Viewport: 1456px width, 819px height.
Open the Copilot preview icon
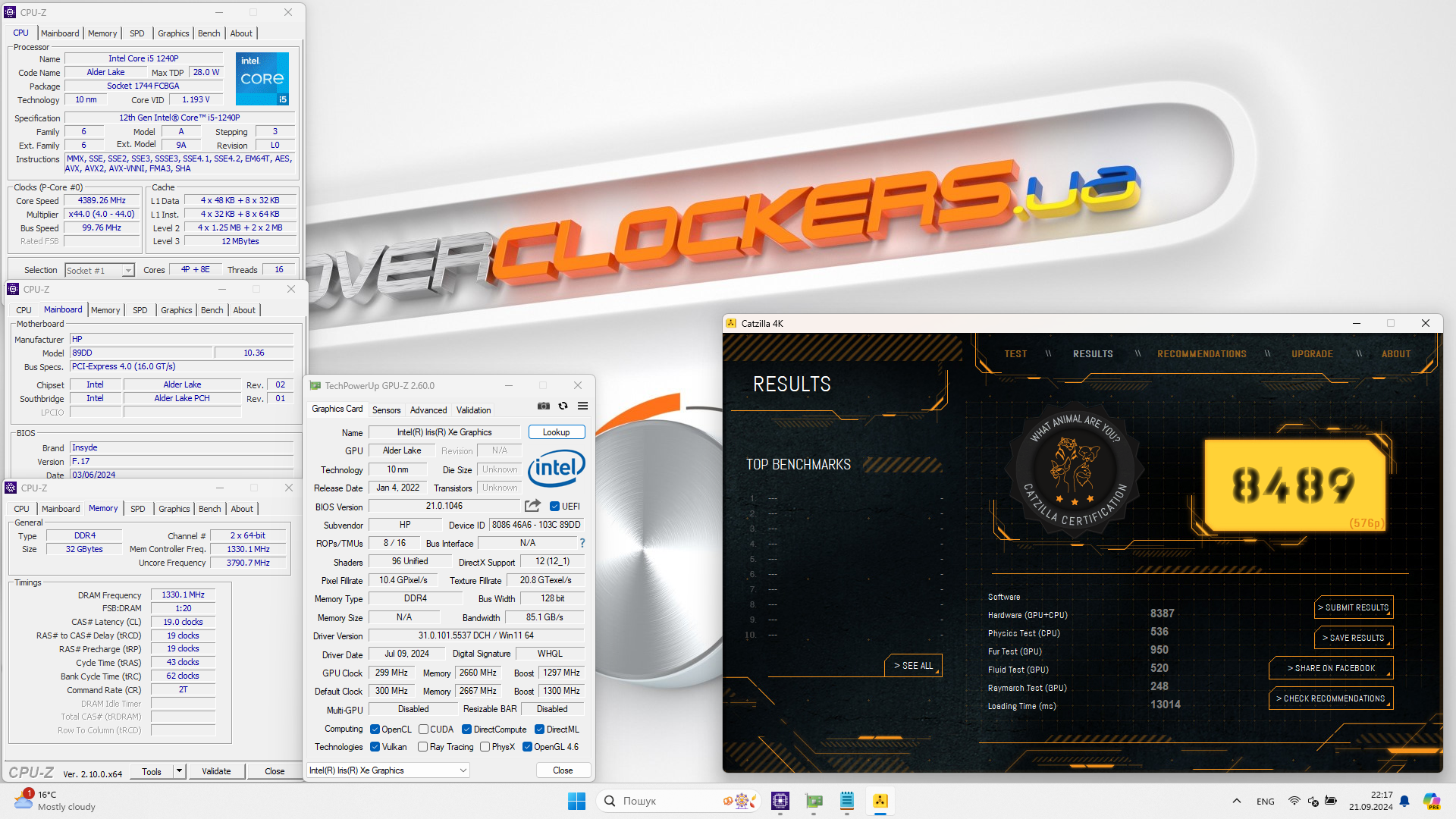1431,801
